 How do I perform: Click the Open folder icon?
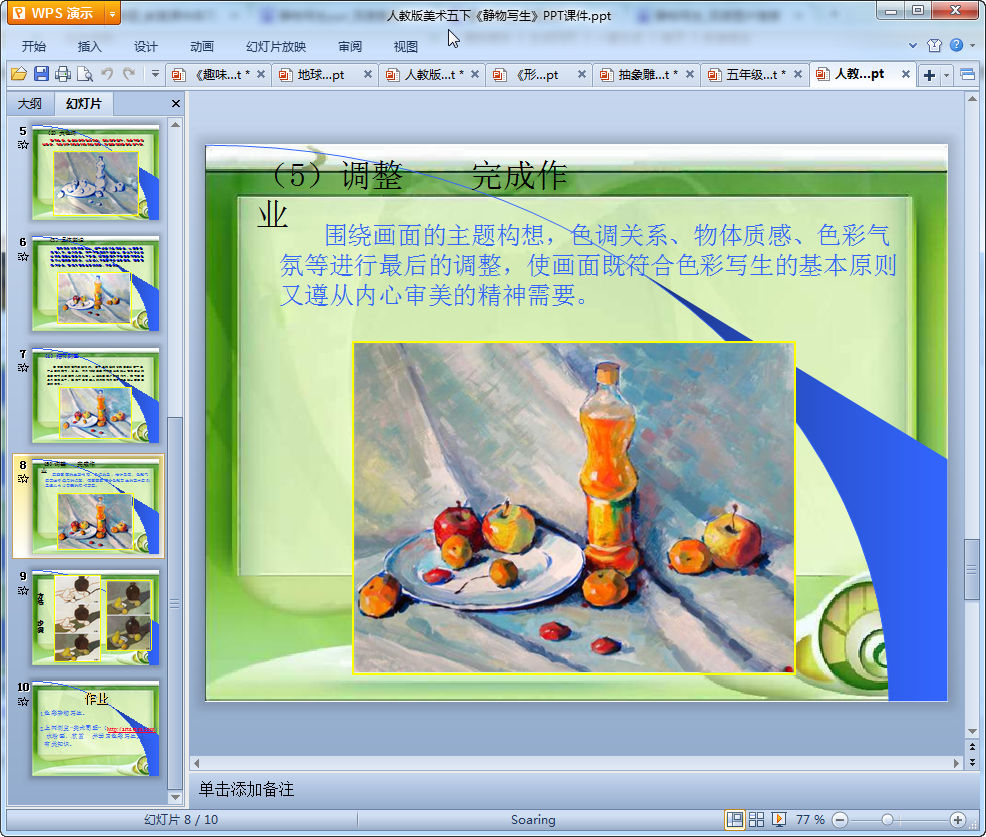click(x=19, y=74)
